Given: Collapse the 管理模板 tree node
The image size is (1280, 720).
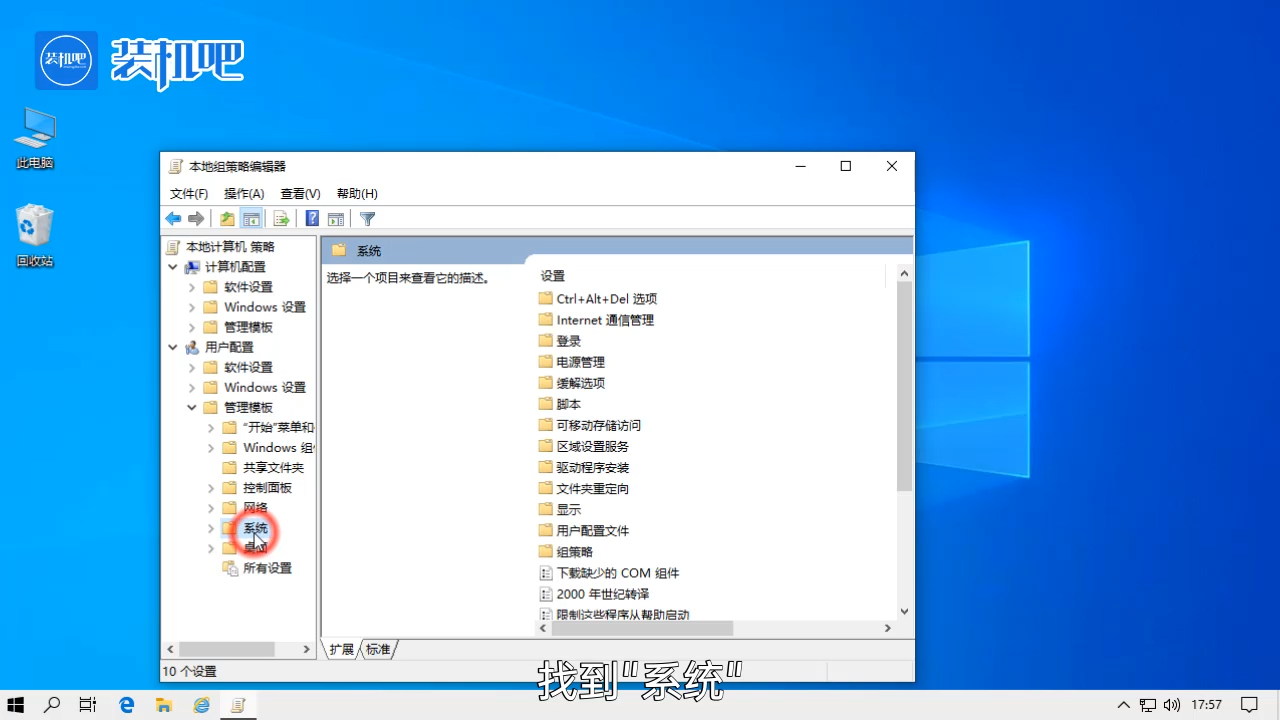Looking at the screenshot, I should [192, 407].
